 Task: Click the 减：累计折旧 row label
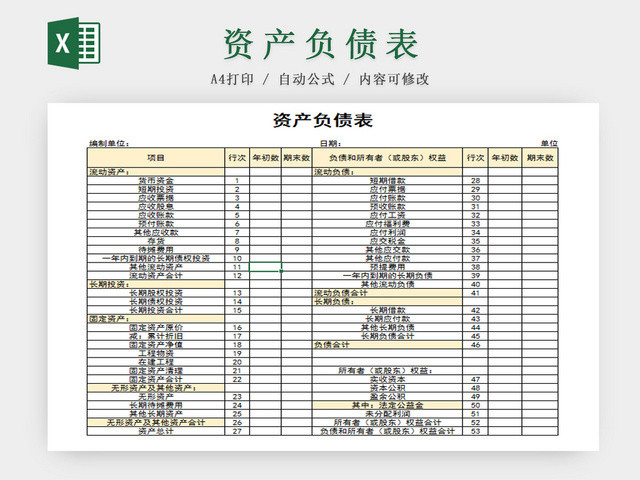pyautogui.click(x=156, y=336)
